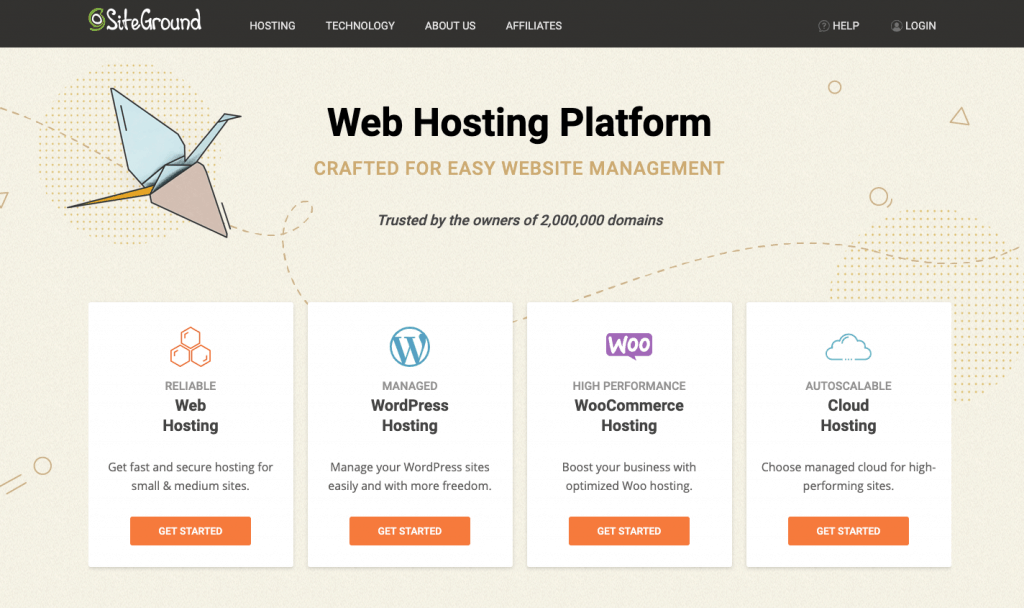The image size is (1024, 608).
Task: Go to the AFFILIATES page
Action: coord(534,25)
